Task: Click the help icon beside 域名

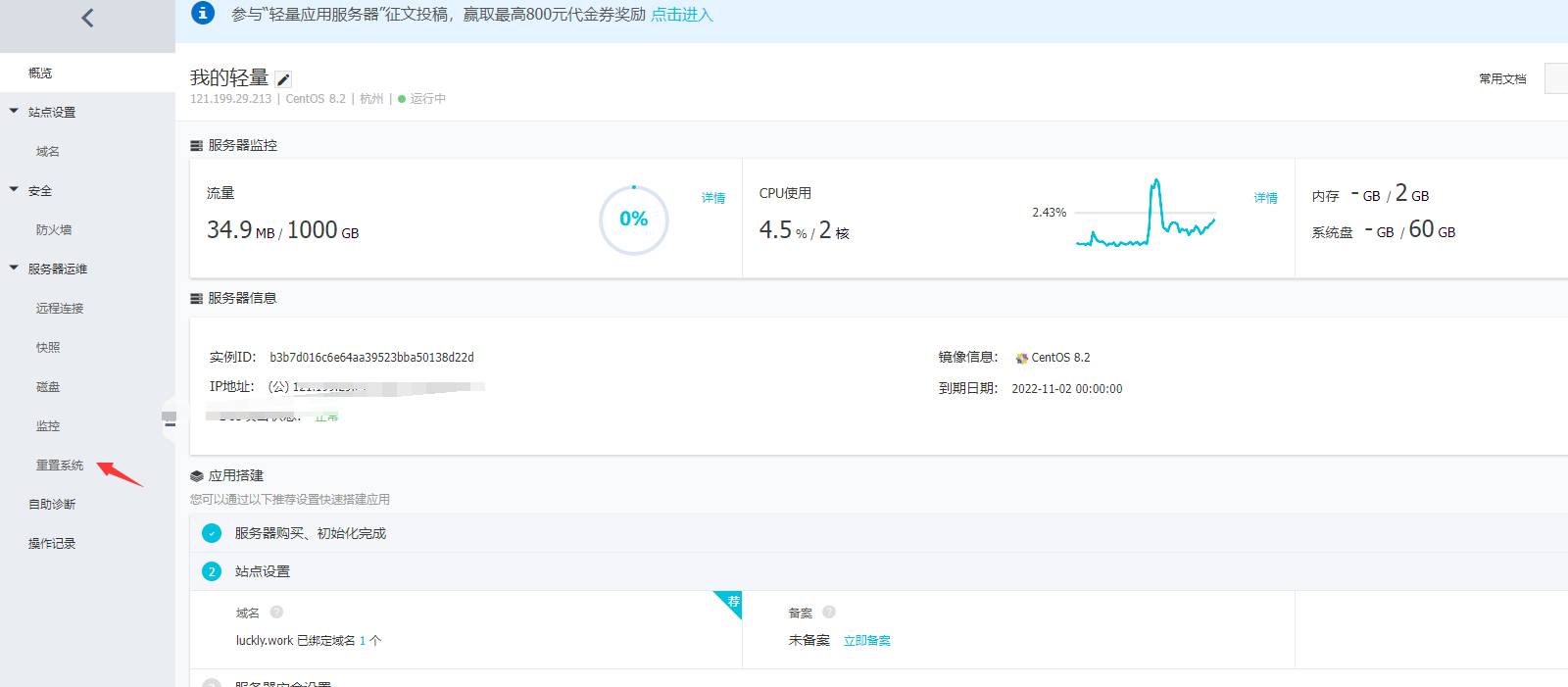Action: (x=276, y=613)
